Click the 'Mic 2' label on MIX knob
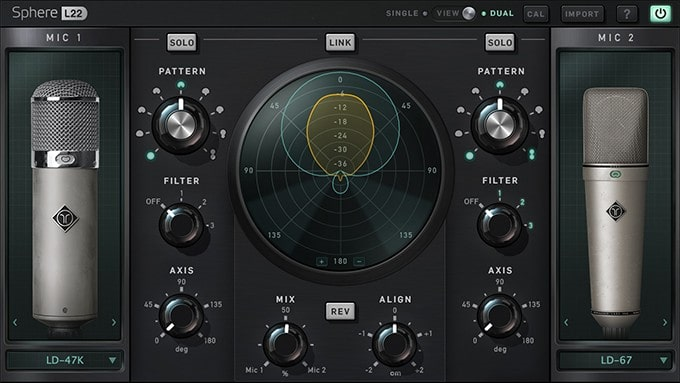 point(317,370)
